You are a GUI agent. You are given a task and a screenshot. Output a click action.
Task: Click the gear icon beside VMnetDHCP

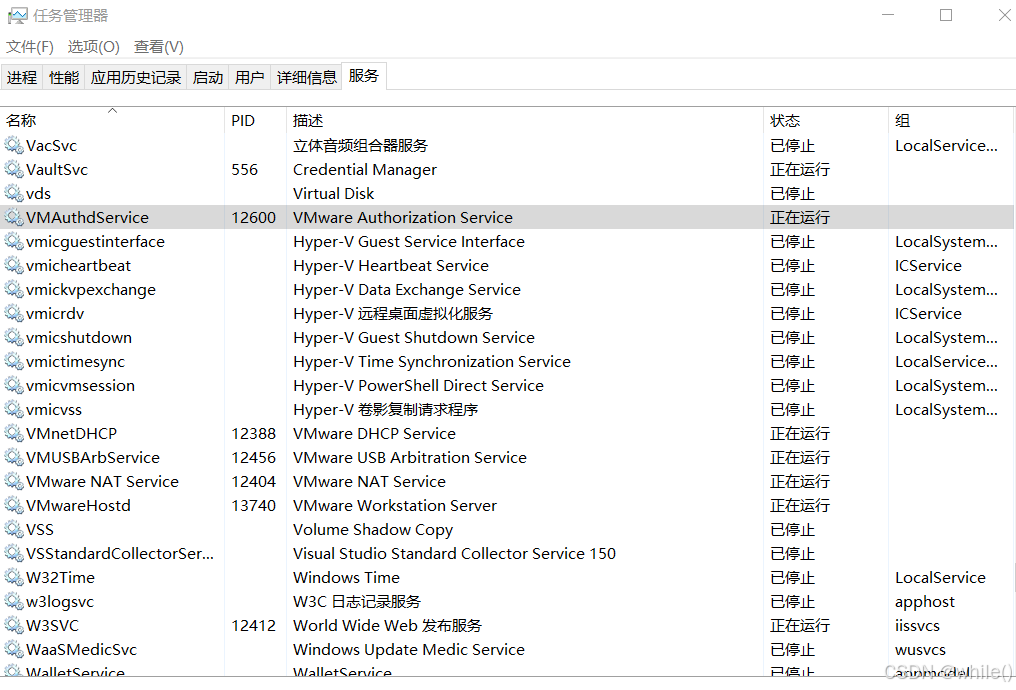pos(14,433)
